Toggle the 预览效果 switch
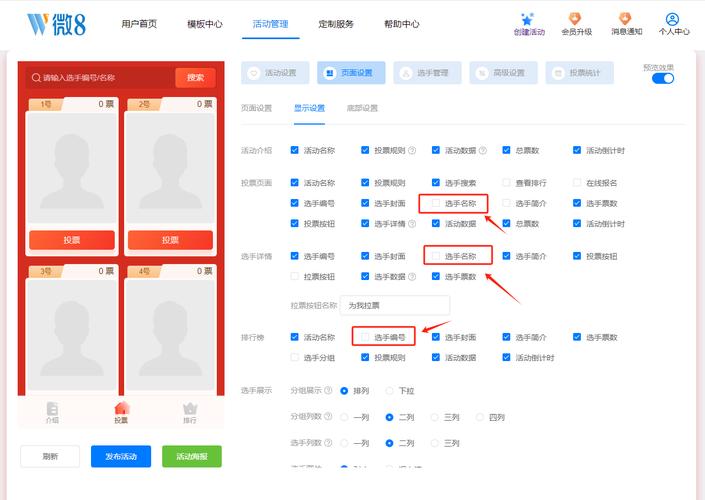The image size is (705, 500). (662, 78)
